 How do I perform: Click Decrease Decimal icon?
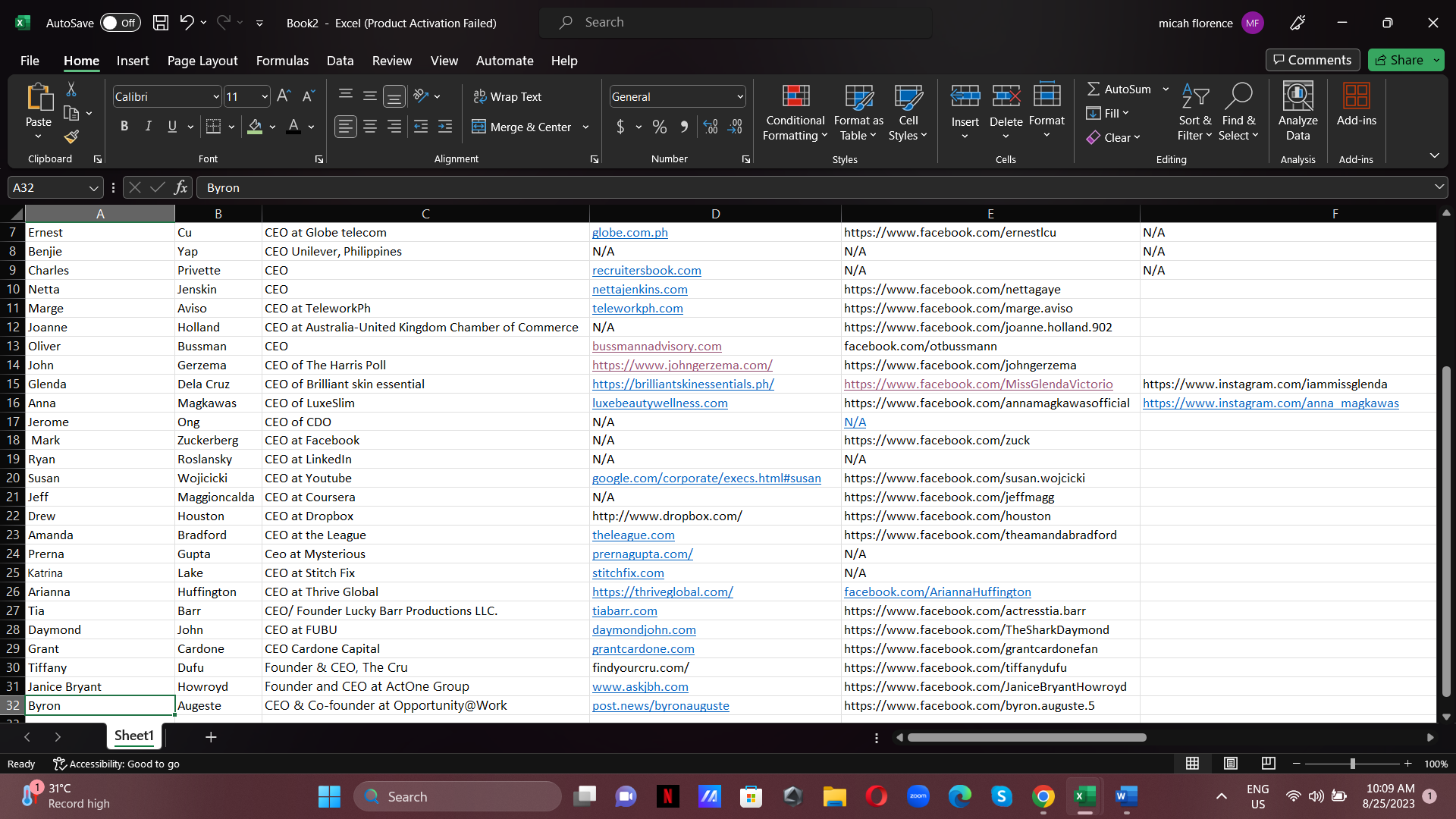(x=735, y=127)
